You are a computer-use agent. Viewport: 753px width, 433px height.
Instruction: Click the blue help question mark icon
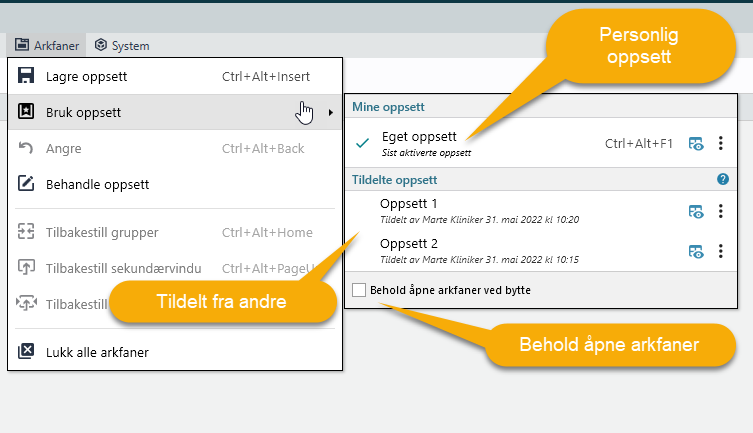point(723,180)
